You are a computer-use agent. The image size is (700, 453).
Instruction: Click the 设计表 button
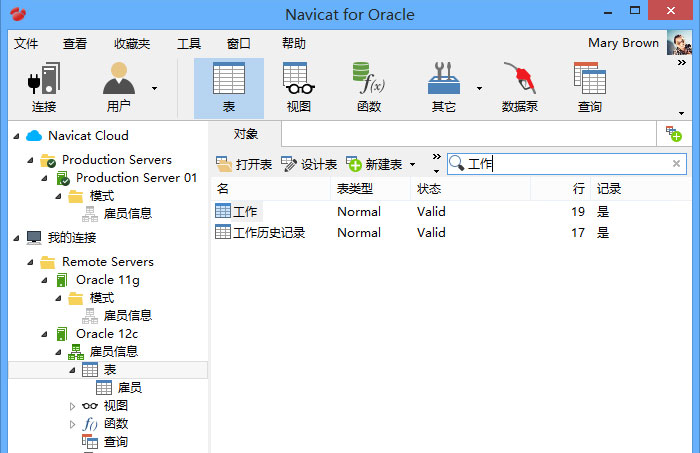pos(309,164)
